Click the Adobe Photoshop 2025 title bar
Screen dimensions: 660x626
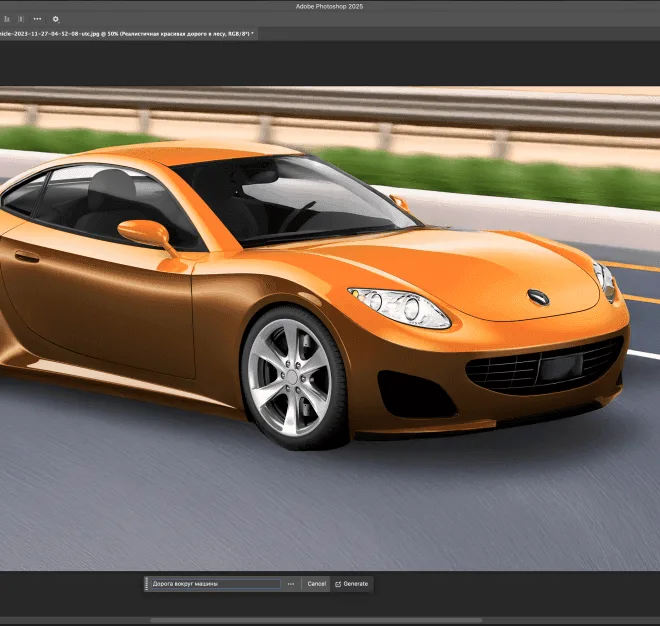click(330, 6)
